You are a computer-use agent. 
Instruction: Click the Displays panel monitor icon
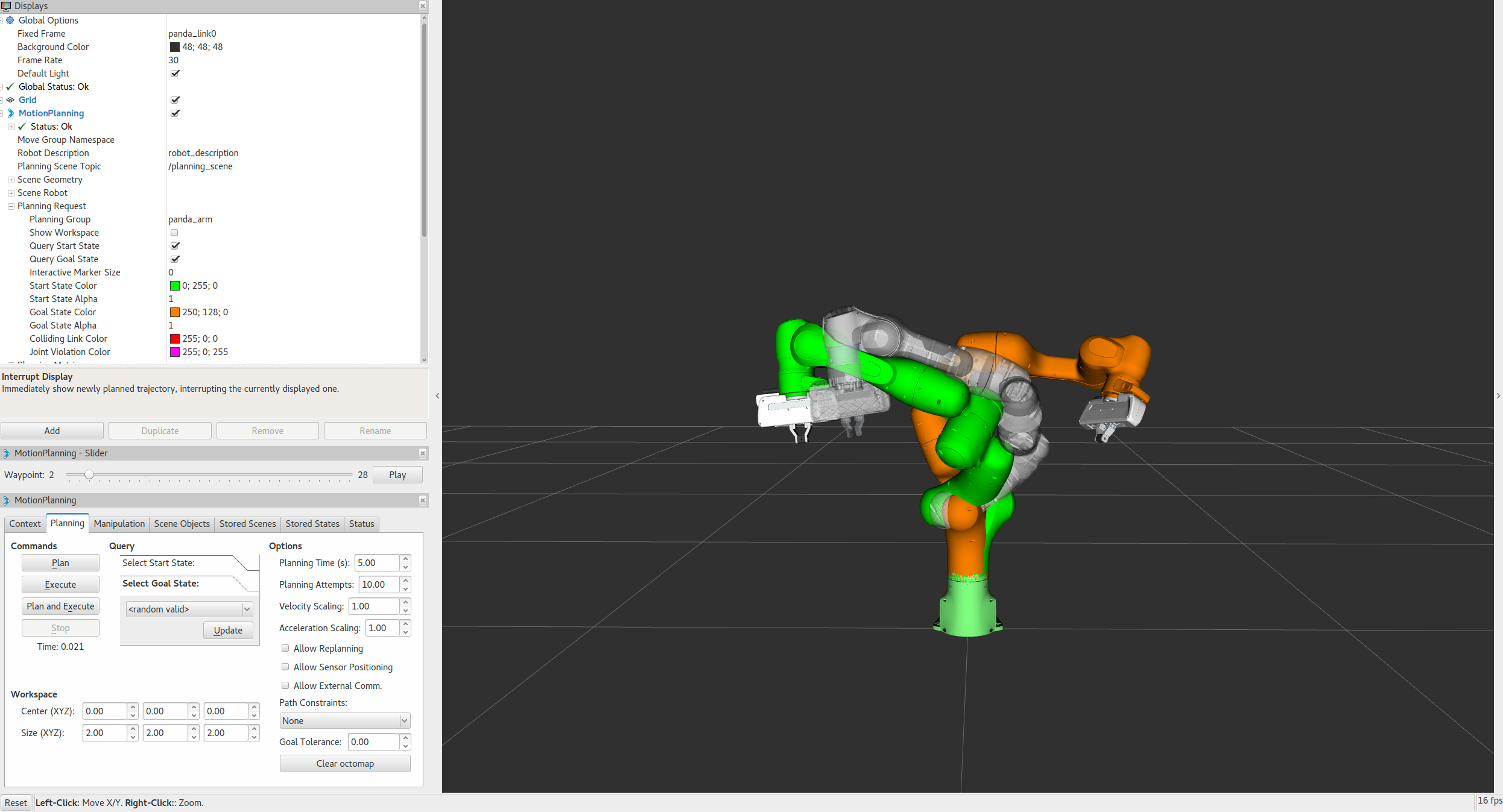[x=6, y=6]
